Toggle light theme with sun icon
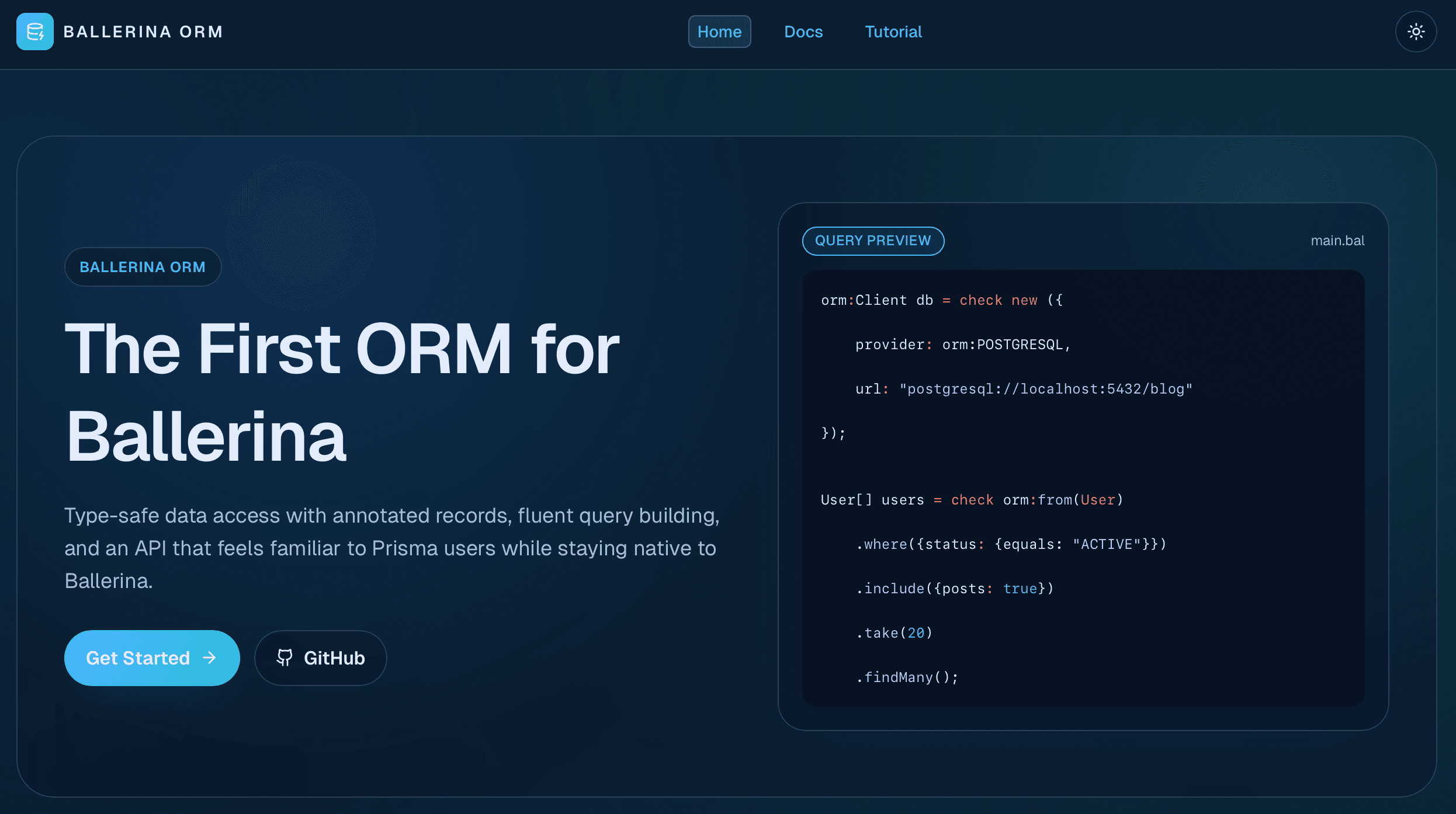Image resolution: width=1456 pixels, height=814 pixels. [x=1416, y=32]
